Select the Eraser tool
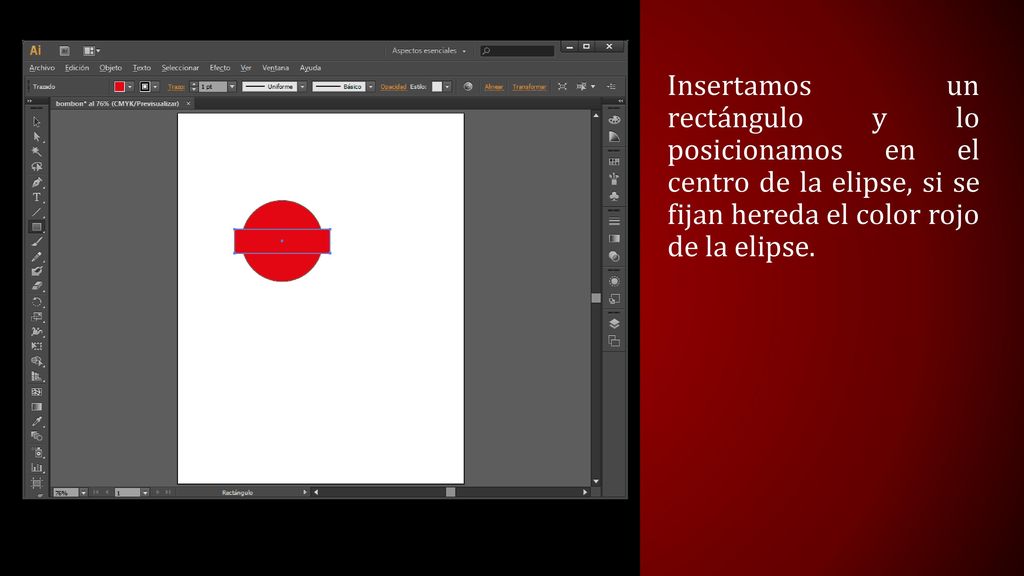Image resolution: width=1024 pixels, height=576 pixels. coord(37,286)
